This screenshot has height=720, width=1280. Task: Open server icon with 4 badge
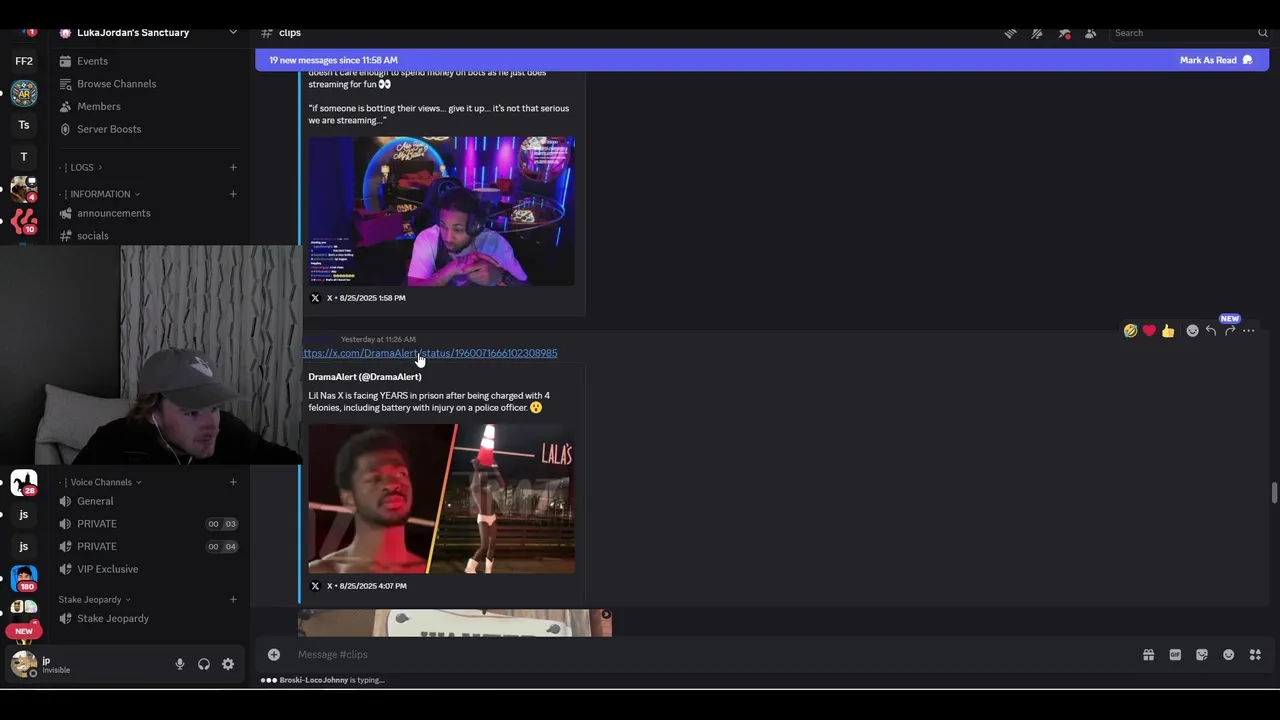point(24,188)
